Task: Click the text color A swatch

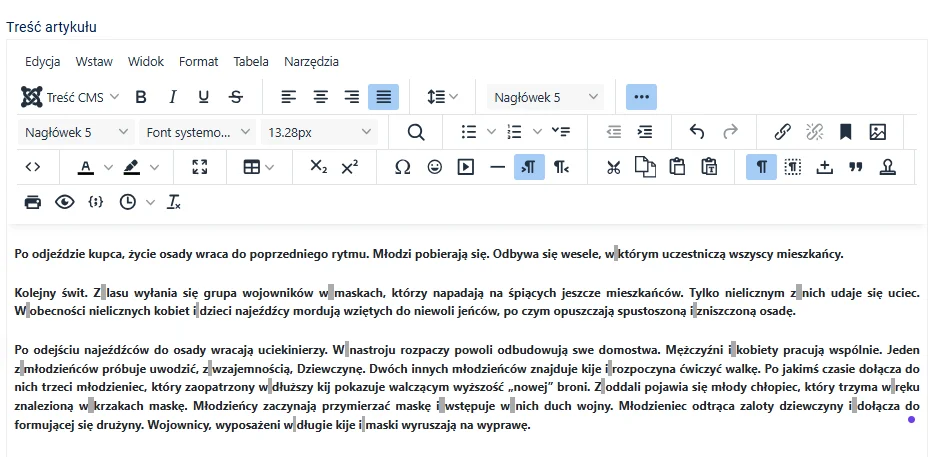Action: point(85,167)
